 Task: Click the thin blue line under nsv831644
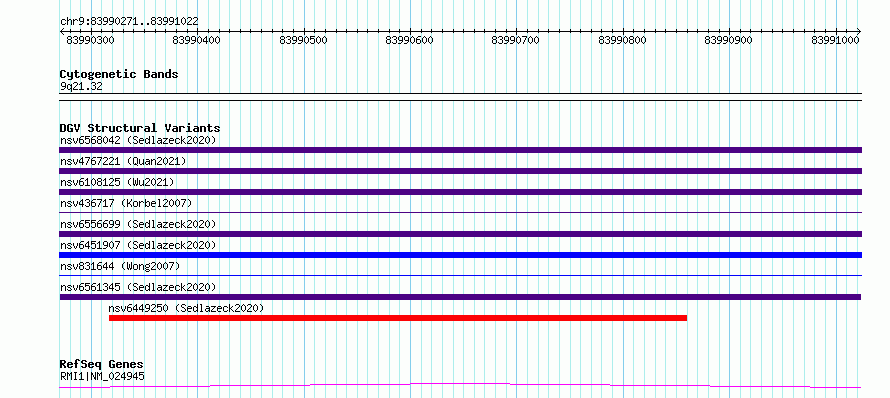[x=460, y=276]
